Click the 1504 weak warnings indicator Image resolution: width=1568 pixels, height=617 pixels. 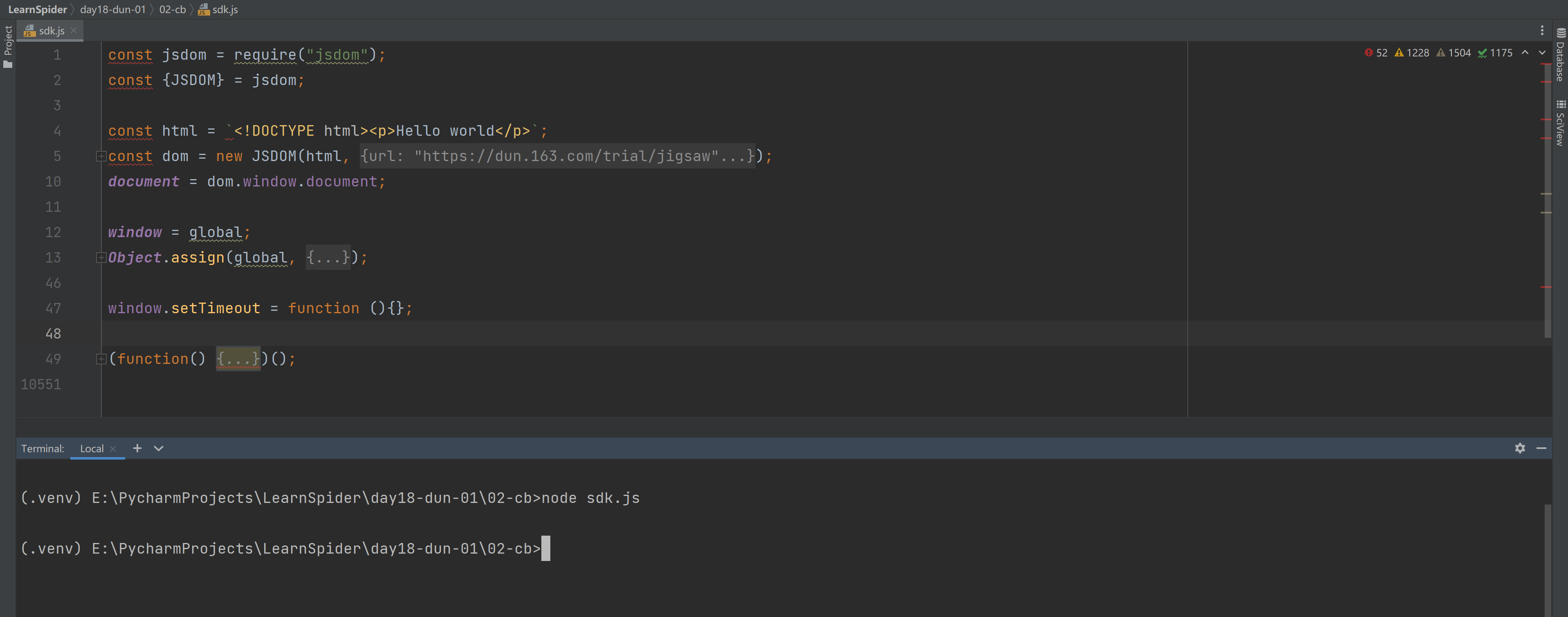pyautogui.click(x=1454, y=53)
